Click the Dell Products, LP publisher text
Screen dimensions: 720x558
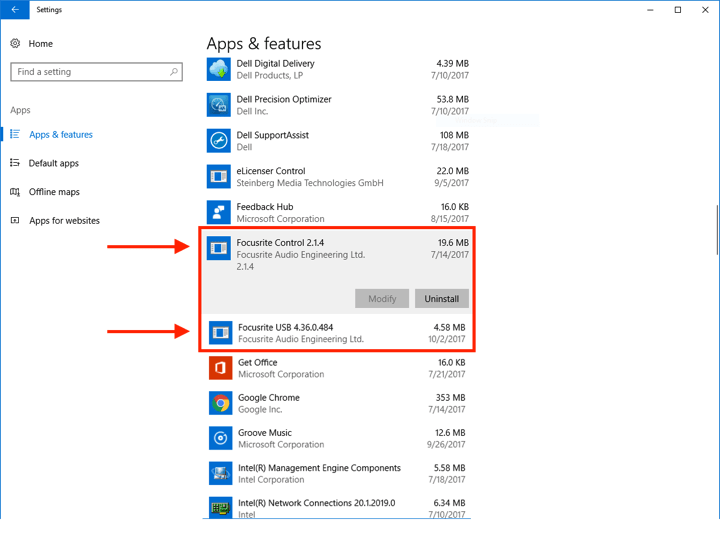coord(270,75)
